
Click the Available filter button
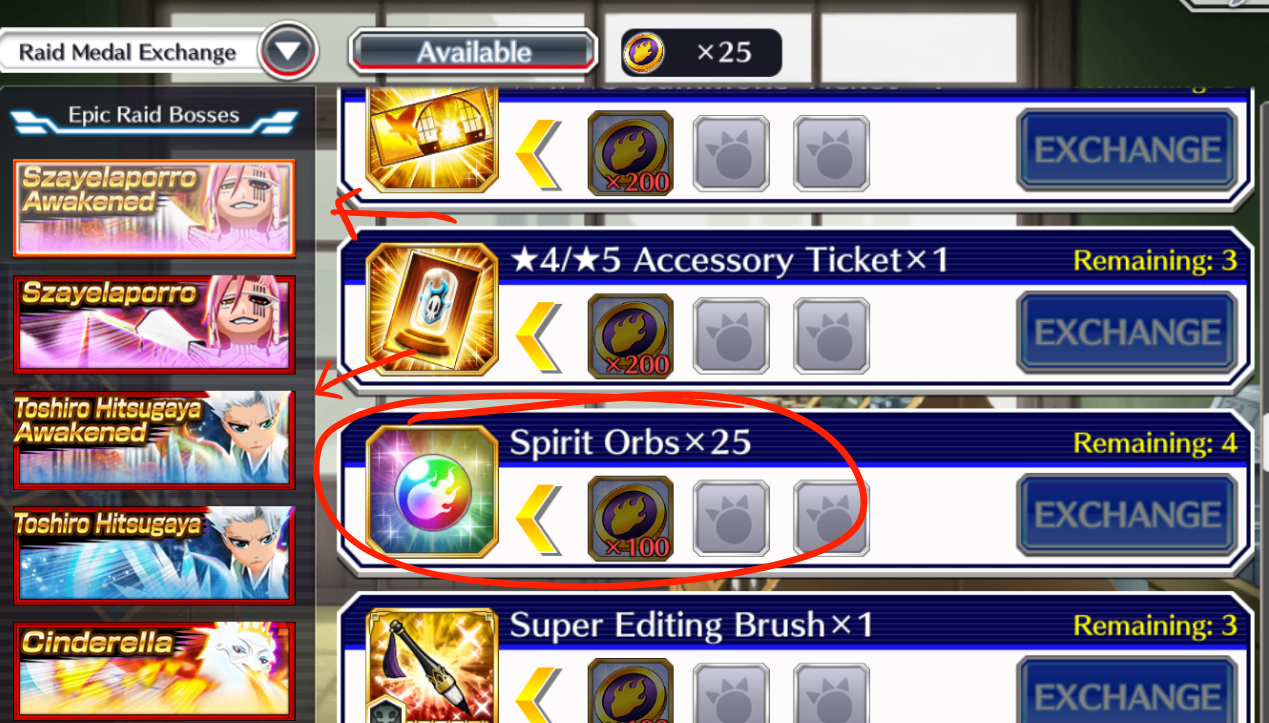pos(474,52)
